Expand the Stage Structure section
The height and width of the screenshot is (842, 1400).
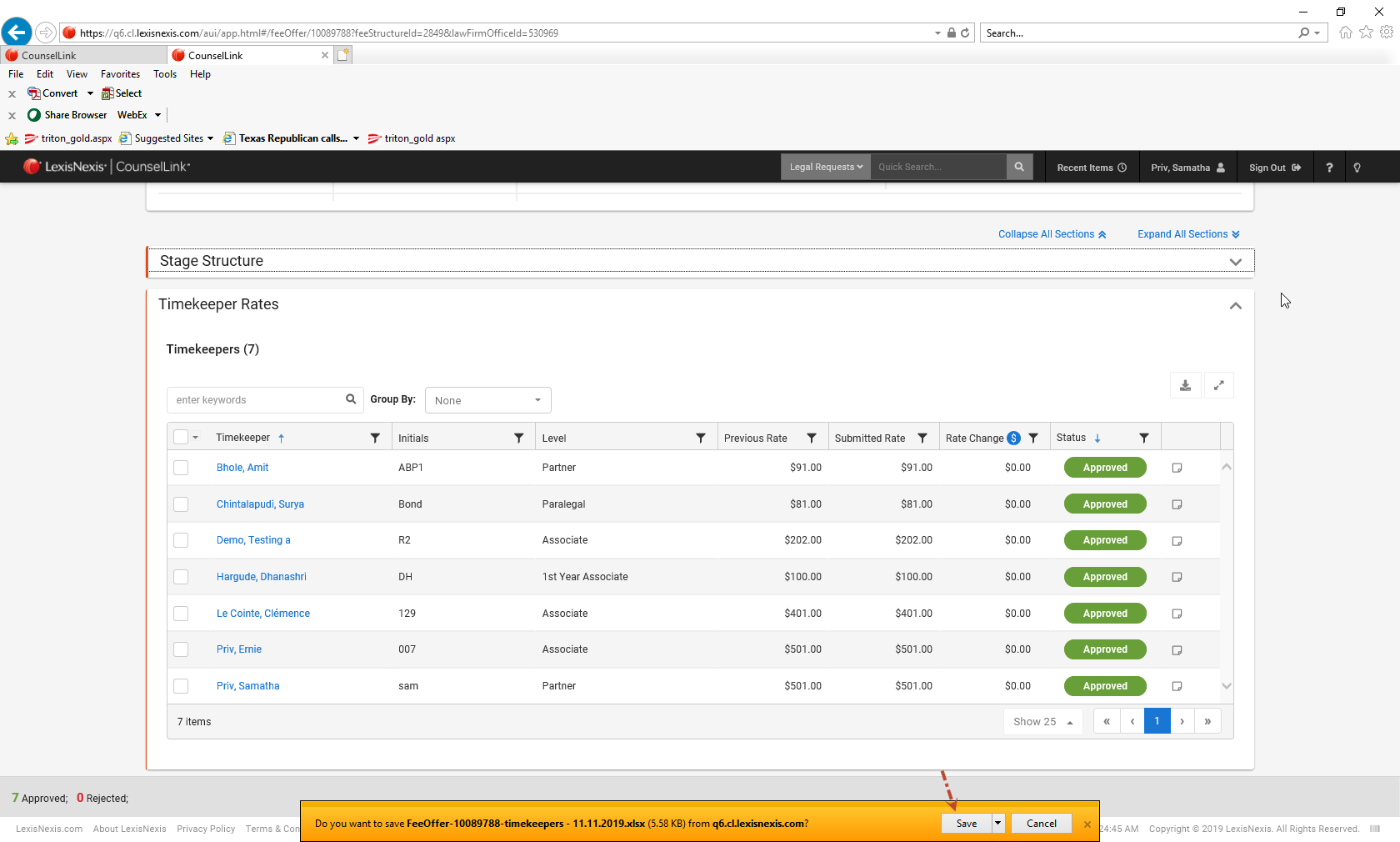pyautogui.click(x=1235, y=262)
